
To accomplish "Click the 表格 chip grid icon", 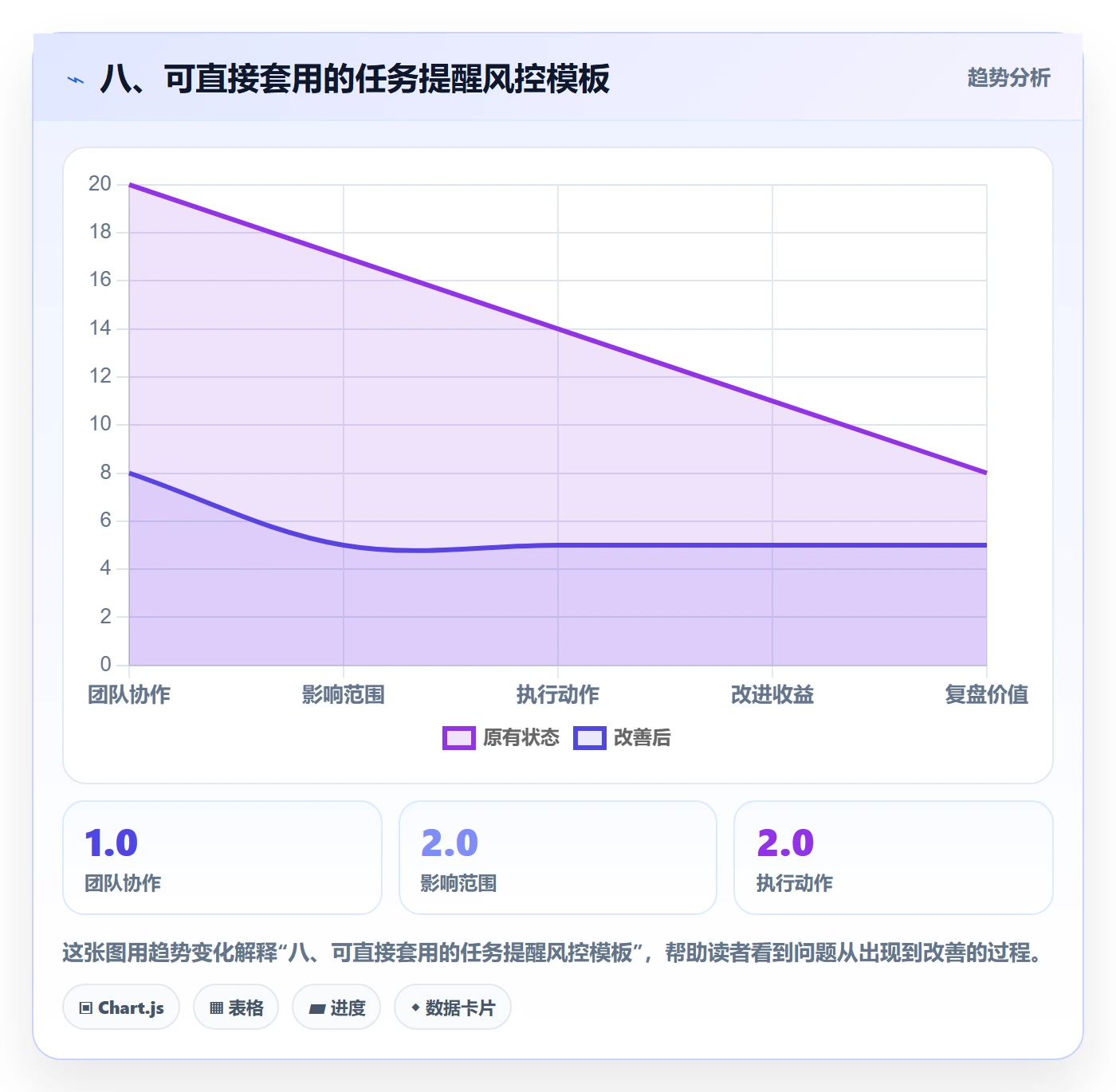I will 216,1008.
